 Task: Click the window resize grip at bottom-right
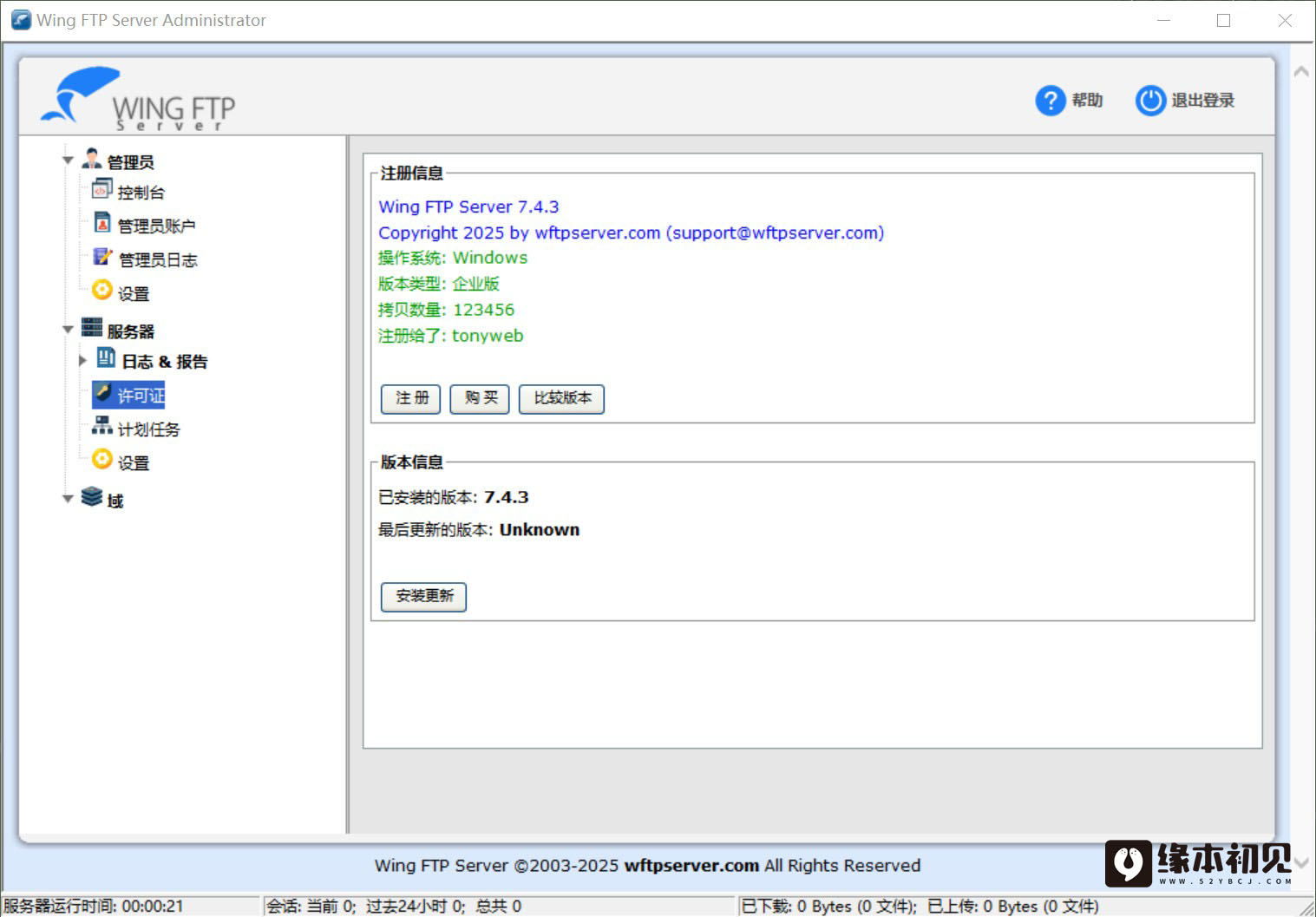pyautogui.click(x=1306, y=907)
